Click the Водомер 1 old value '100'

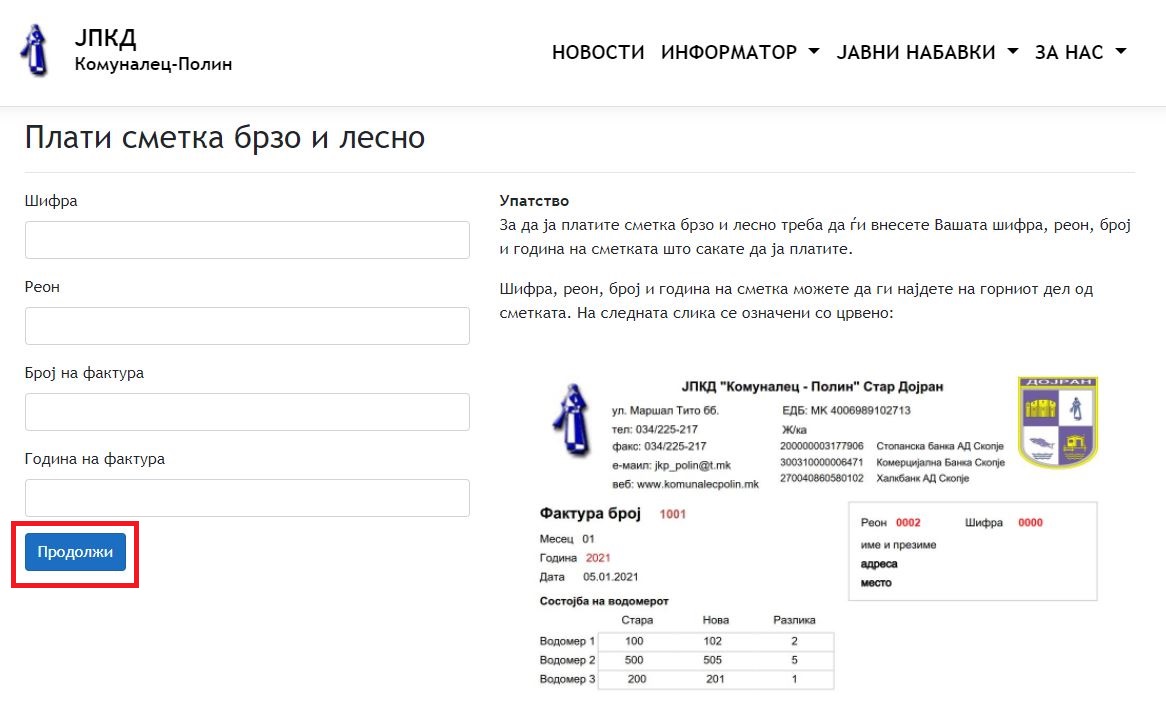[634, 641]
